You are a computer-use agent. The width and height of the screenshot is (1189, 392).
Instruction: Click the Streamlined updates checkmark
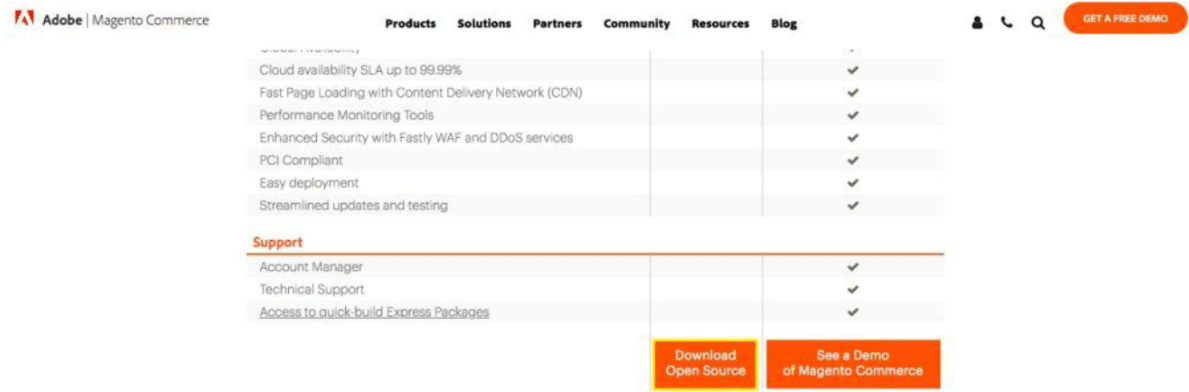[x=853, y=205]
